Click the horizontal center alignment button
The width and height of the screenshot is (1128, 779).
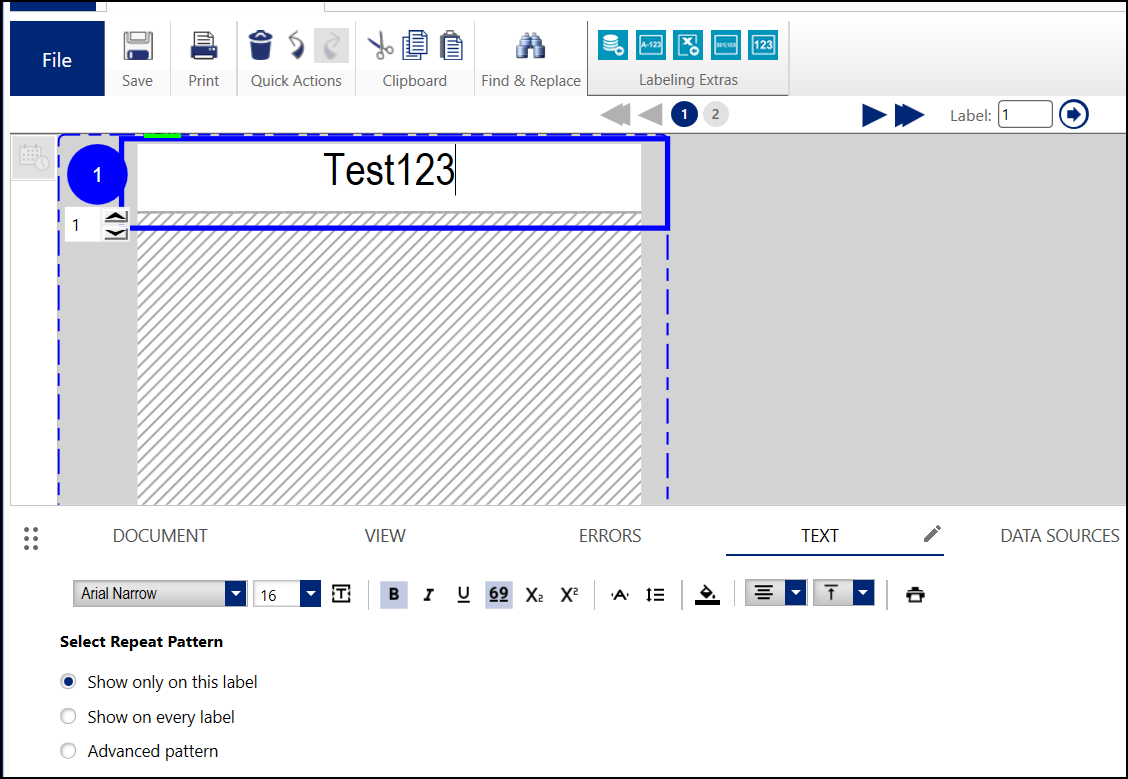tap(764, 593)
